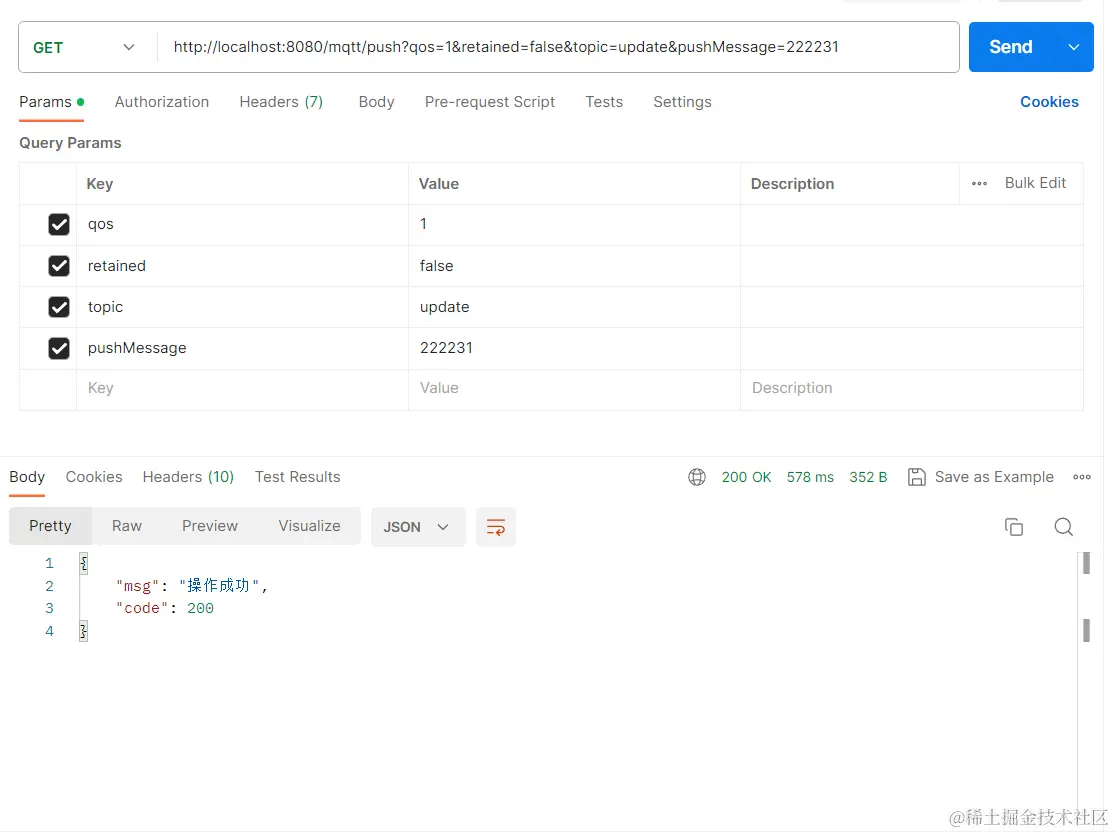Click the empty Description placeholder field
This screenshot has height=834, width=1115.
[912, 389]
